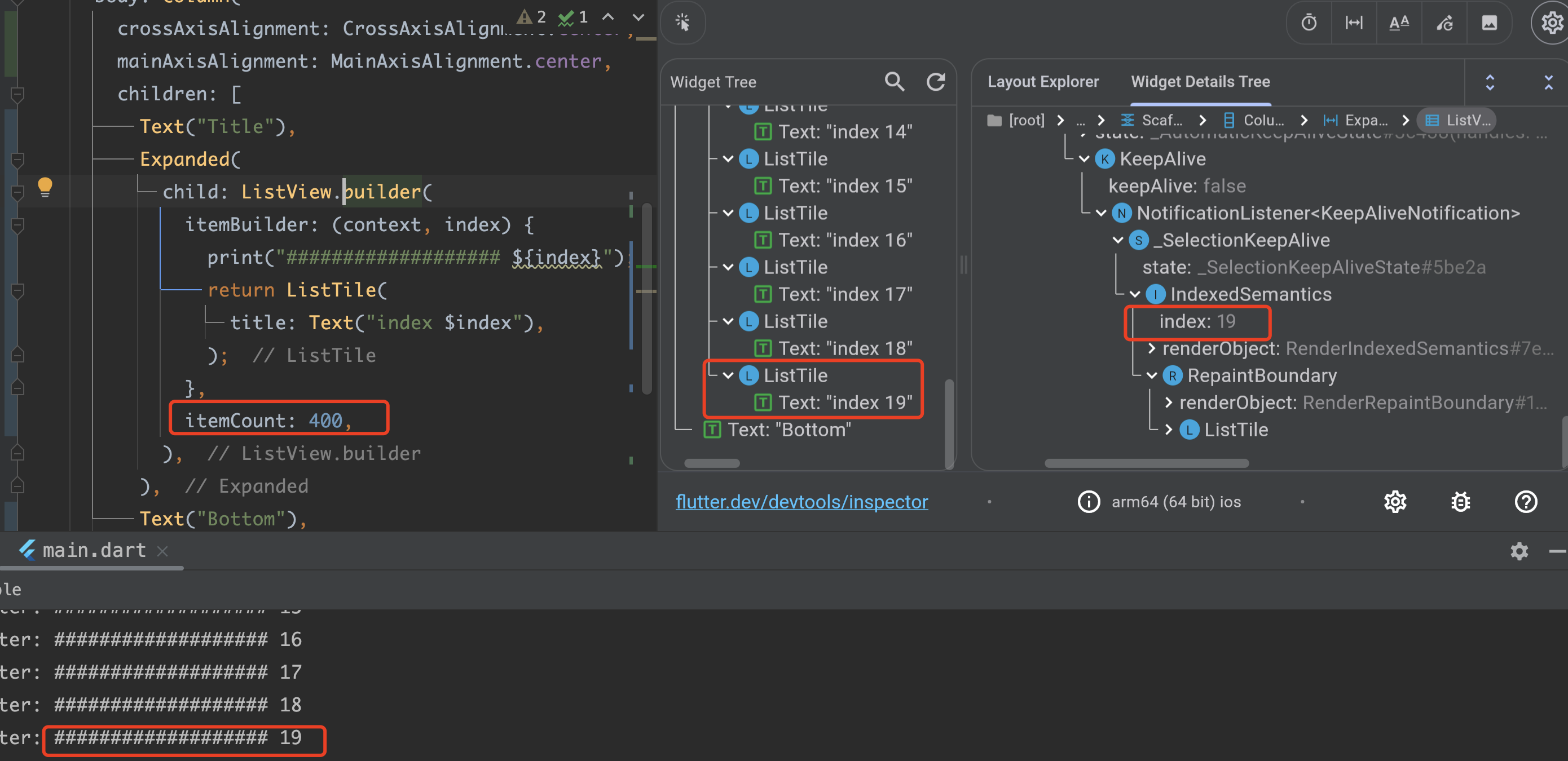This screenshot has width=1568, height=761.
Task: Fold the ListTile( block in gutter
Action: (x=17, y=290)
